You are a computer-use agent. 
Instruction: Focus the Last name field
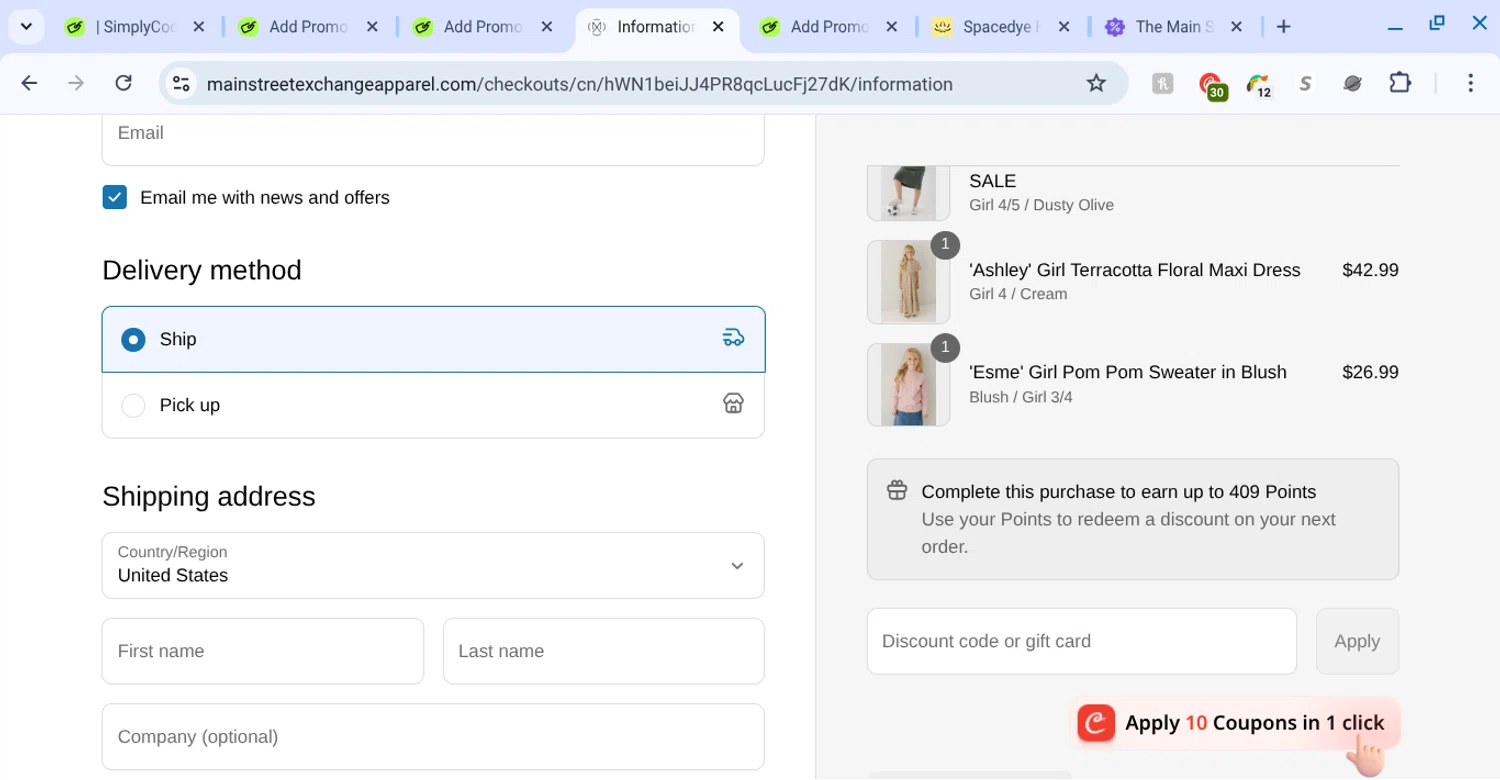click(604, 651)
